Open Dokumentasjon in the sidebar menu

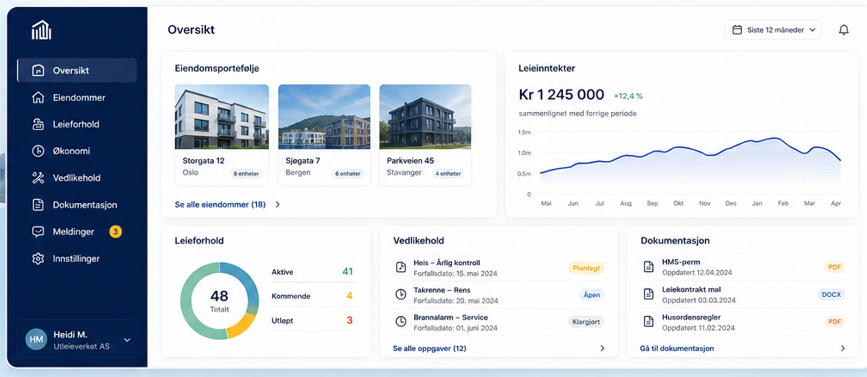click(x=77, y=205)
